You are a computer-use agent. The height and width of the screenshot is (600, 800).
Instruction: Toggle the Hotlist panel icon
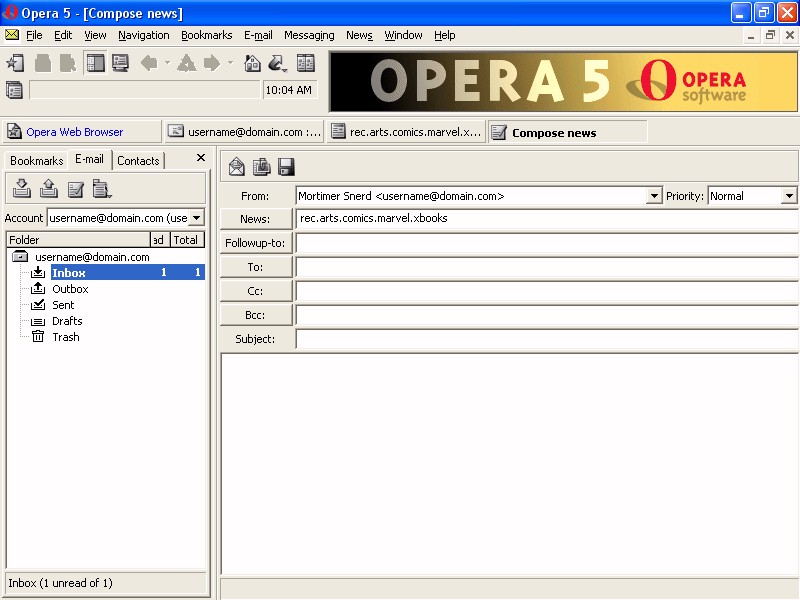tap(95, 63)
